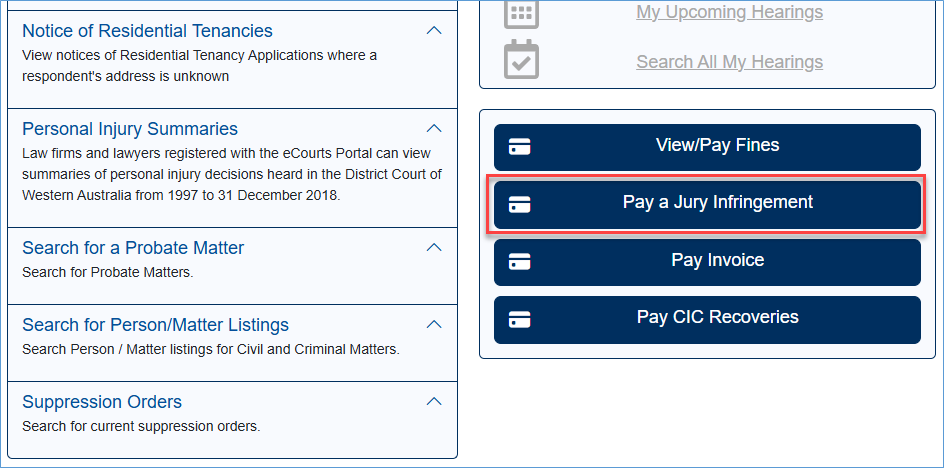The width and height of the screenshot is (944, 468).
Task: Go to the Search for a Probate Matter heading
Action: (x=133, y=248)
